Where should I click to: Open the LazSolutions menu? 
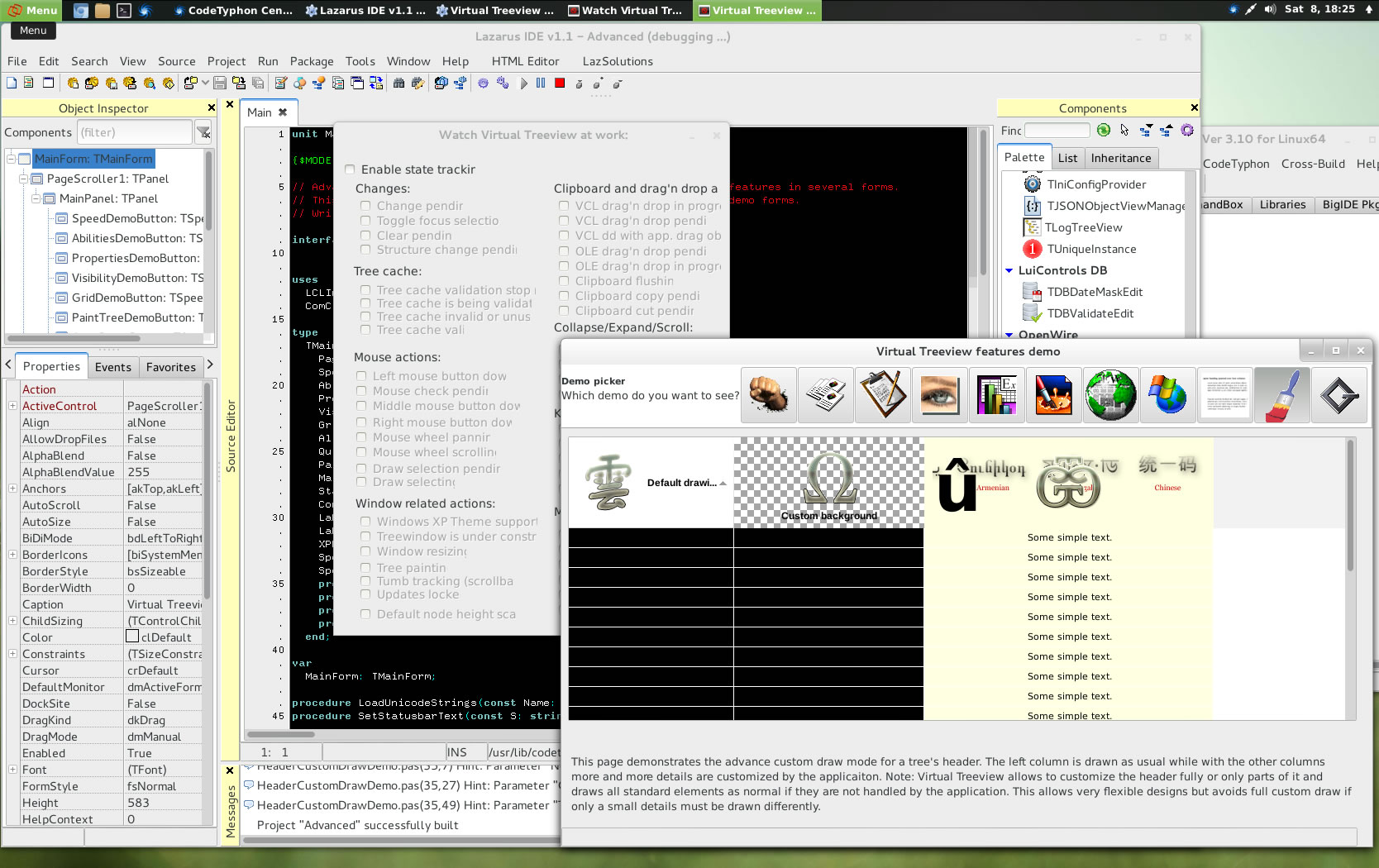click(x=618, y=61)
